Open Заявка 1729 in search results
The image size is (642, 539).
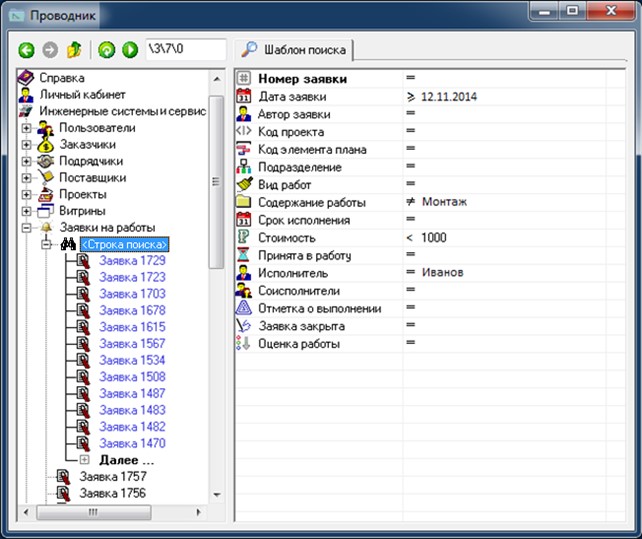click(x=132, y=260)
